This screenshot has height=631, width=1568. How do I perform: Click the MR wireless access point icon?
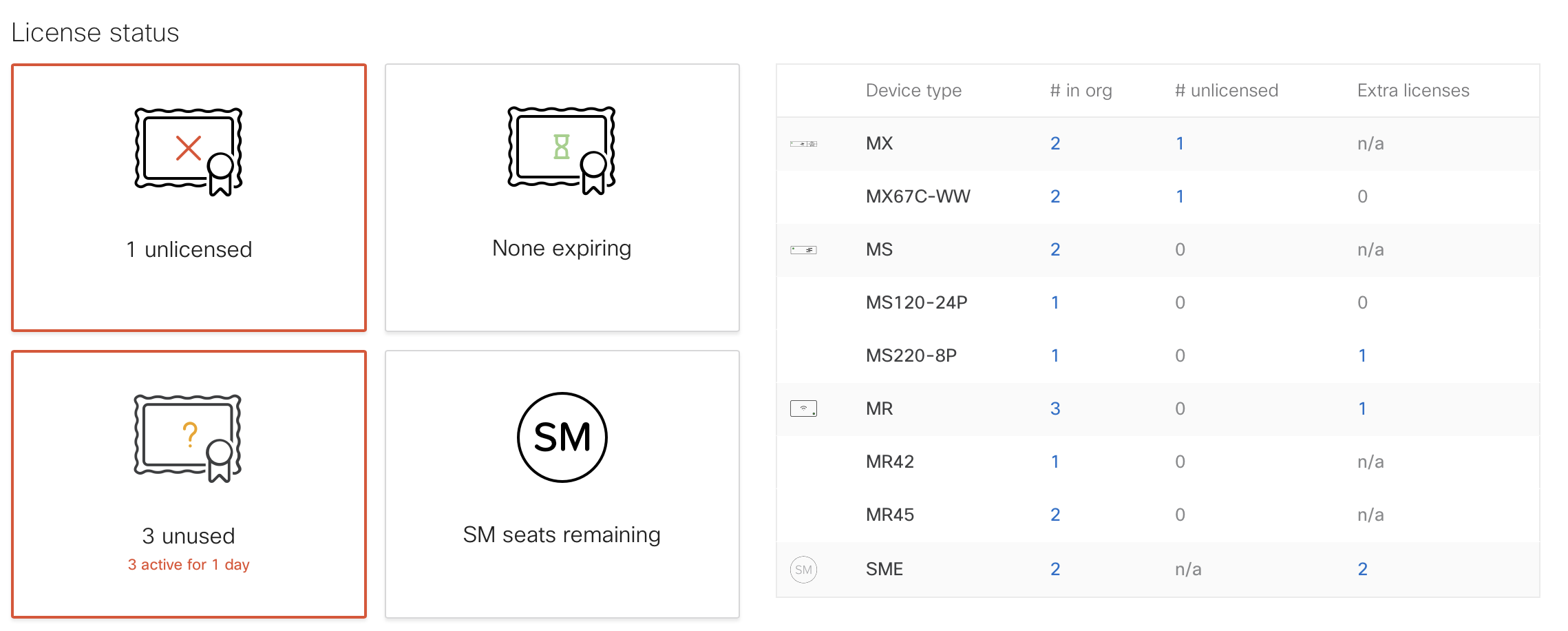[x=804, y=408]
